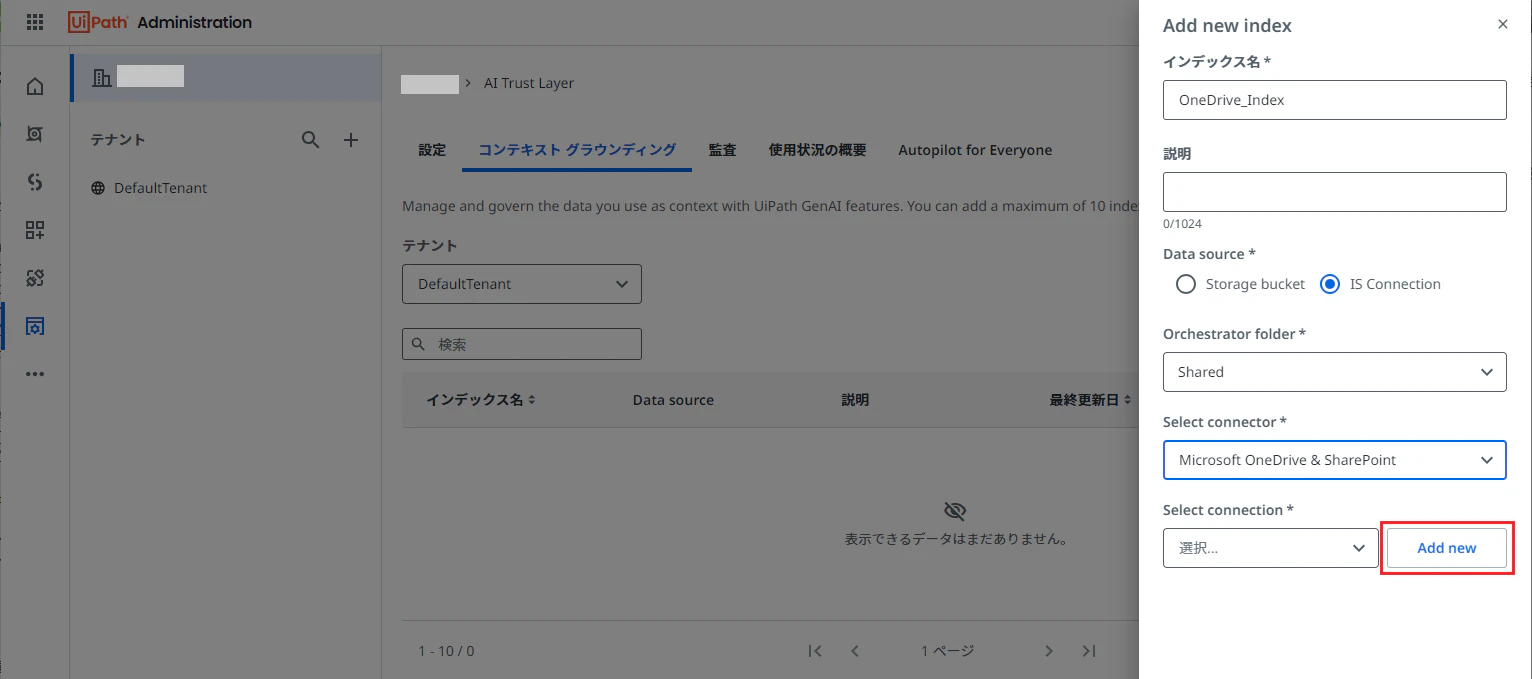The width and height of the screenshot is (1532, 679).
Task: Click the 1 ページ pagination label
Action: click(947, 651)
